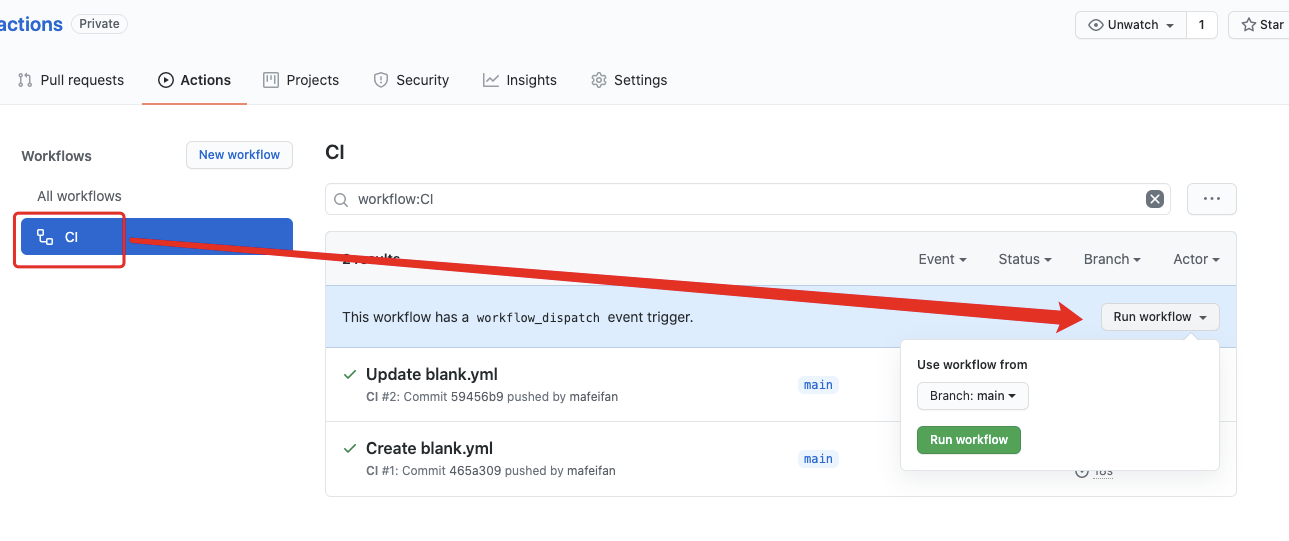Click the Projects board icon
The image size is (1289, 541).
click(x=271, y=80)
